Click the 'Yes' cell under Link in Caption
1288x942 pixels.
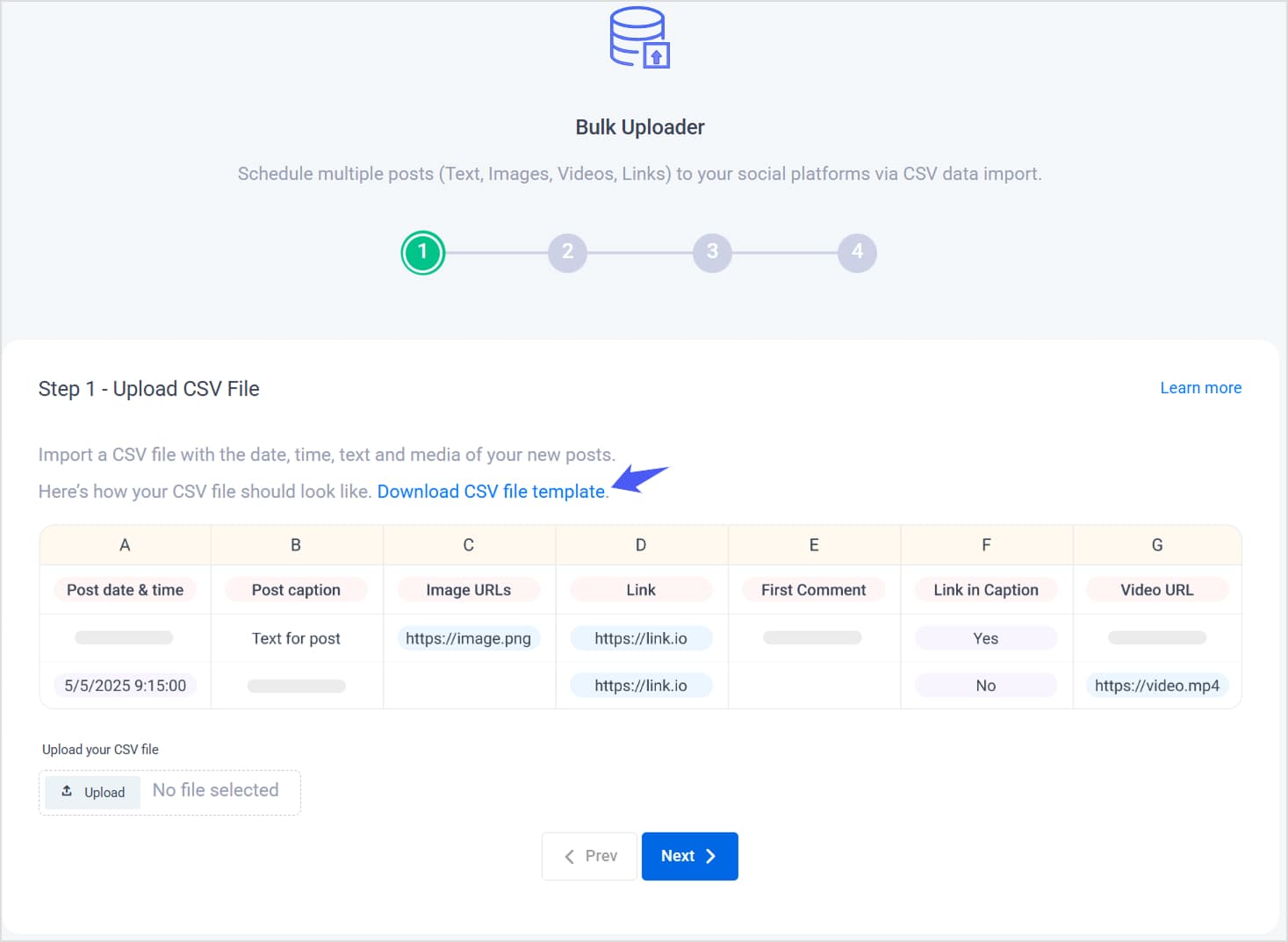point(986,638)
